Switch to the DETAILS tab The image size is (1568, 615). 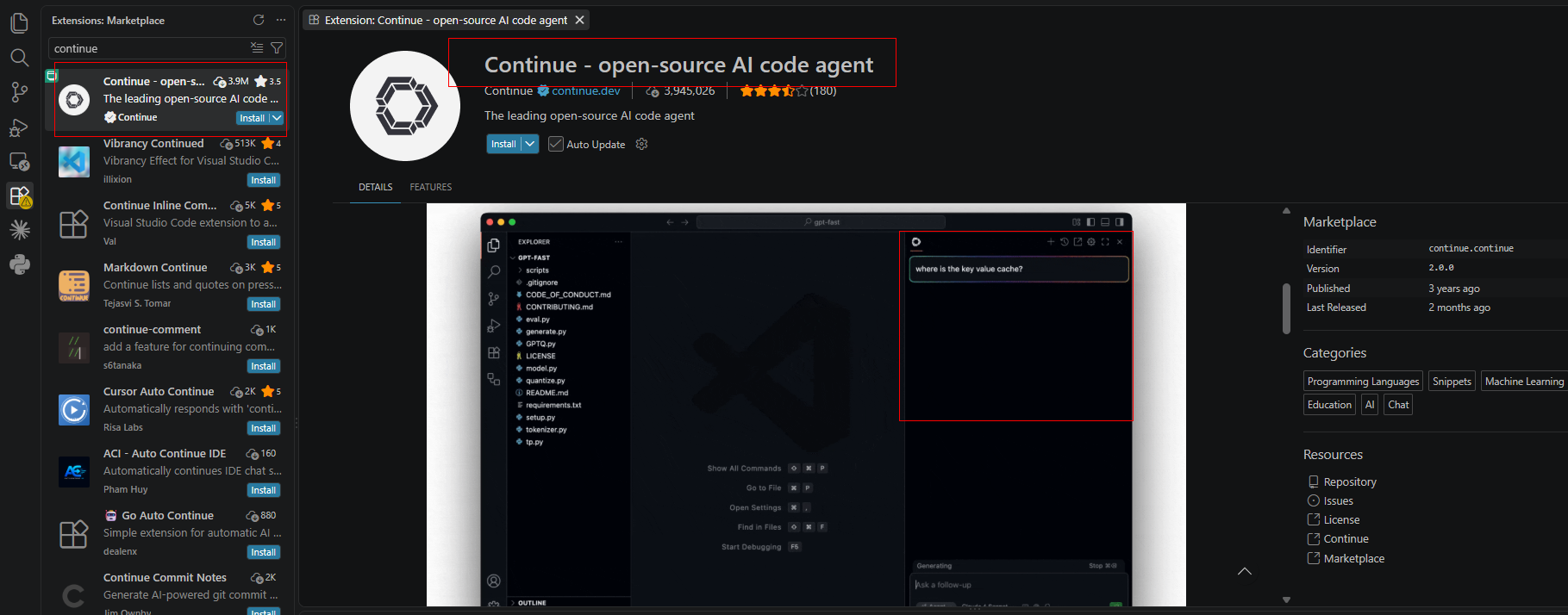tap(376, 187)
